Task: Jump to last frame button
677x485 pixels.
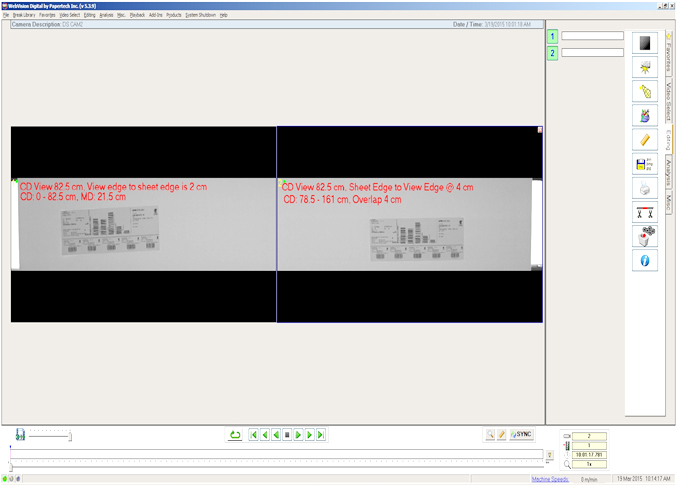Action: pos(321,435)
